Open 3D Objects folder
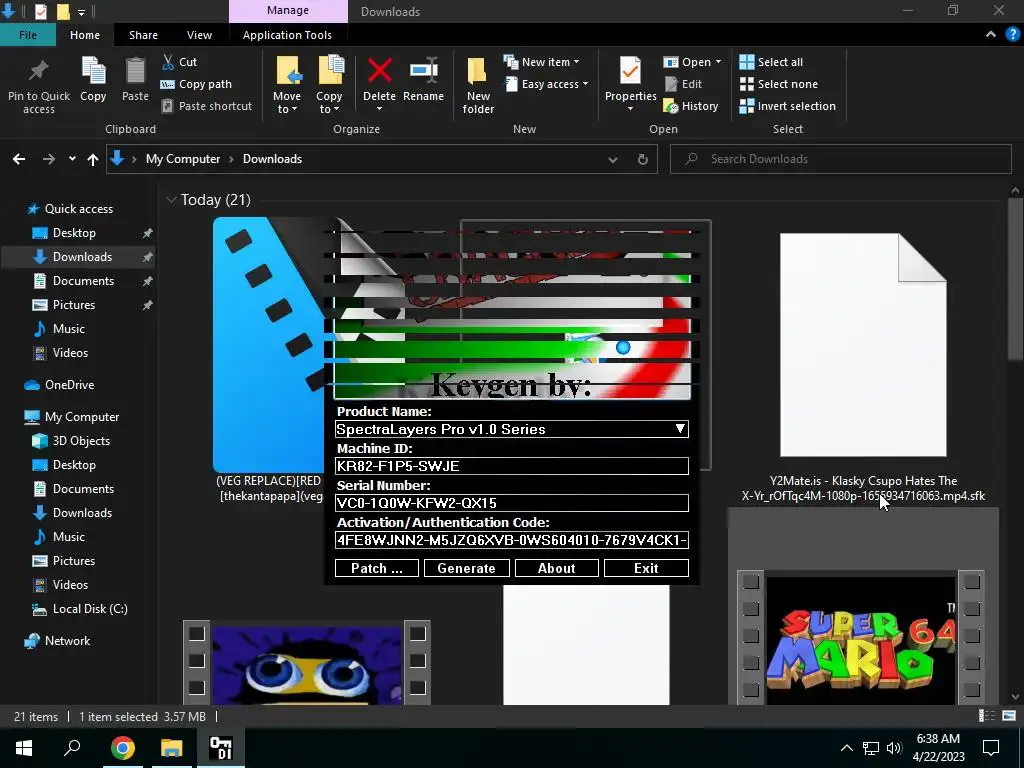 [x=81, y=441]
